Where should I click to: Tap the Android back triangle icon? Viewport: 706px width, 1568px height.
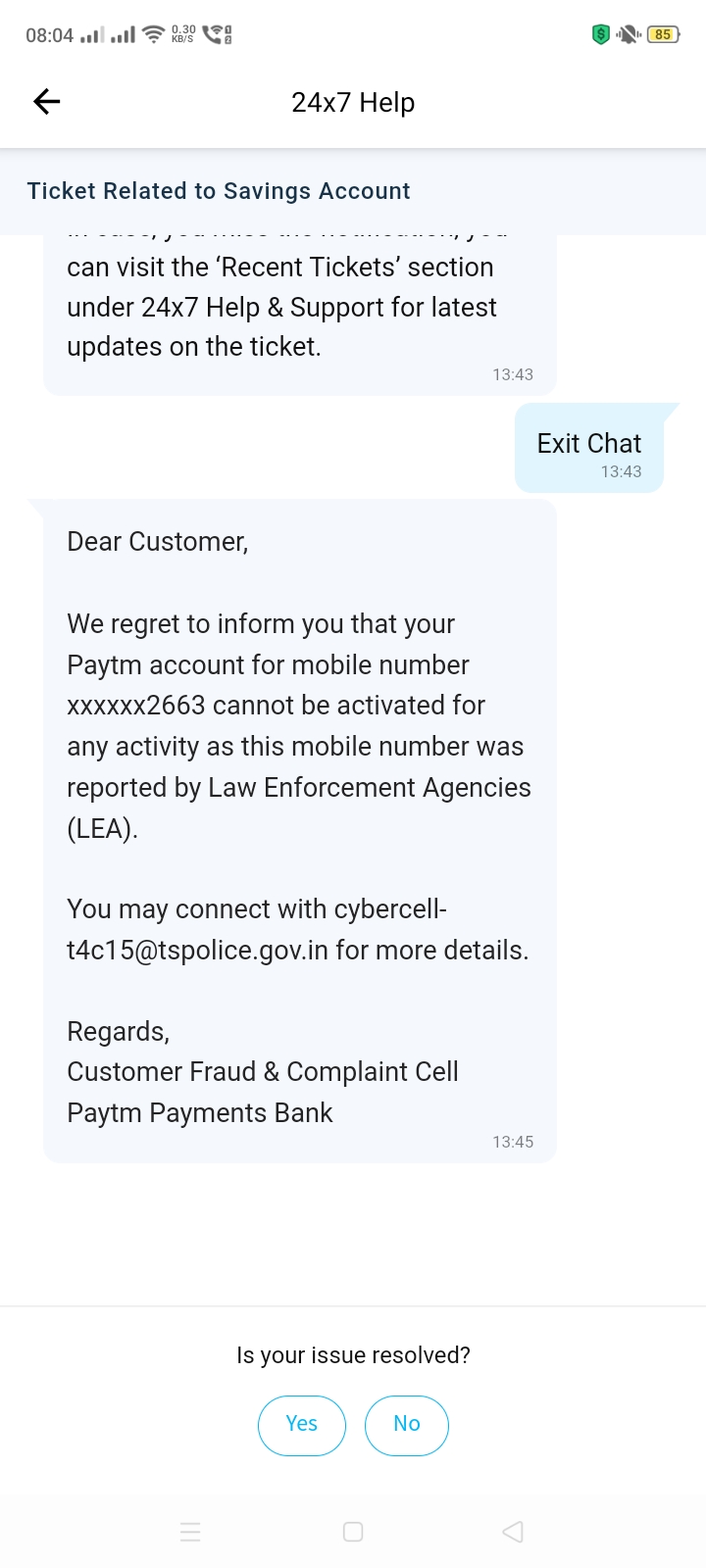coord(513,1532)
